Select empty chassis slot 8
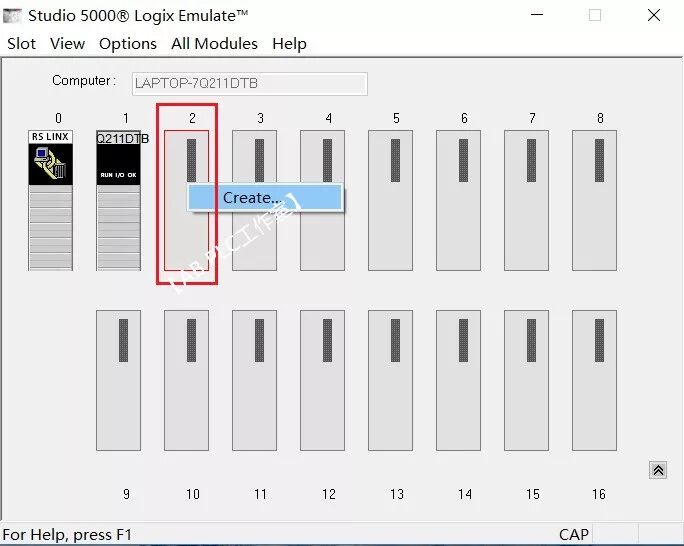Viewport: 684px width, 546px height. (x=595, y=200)
